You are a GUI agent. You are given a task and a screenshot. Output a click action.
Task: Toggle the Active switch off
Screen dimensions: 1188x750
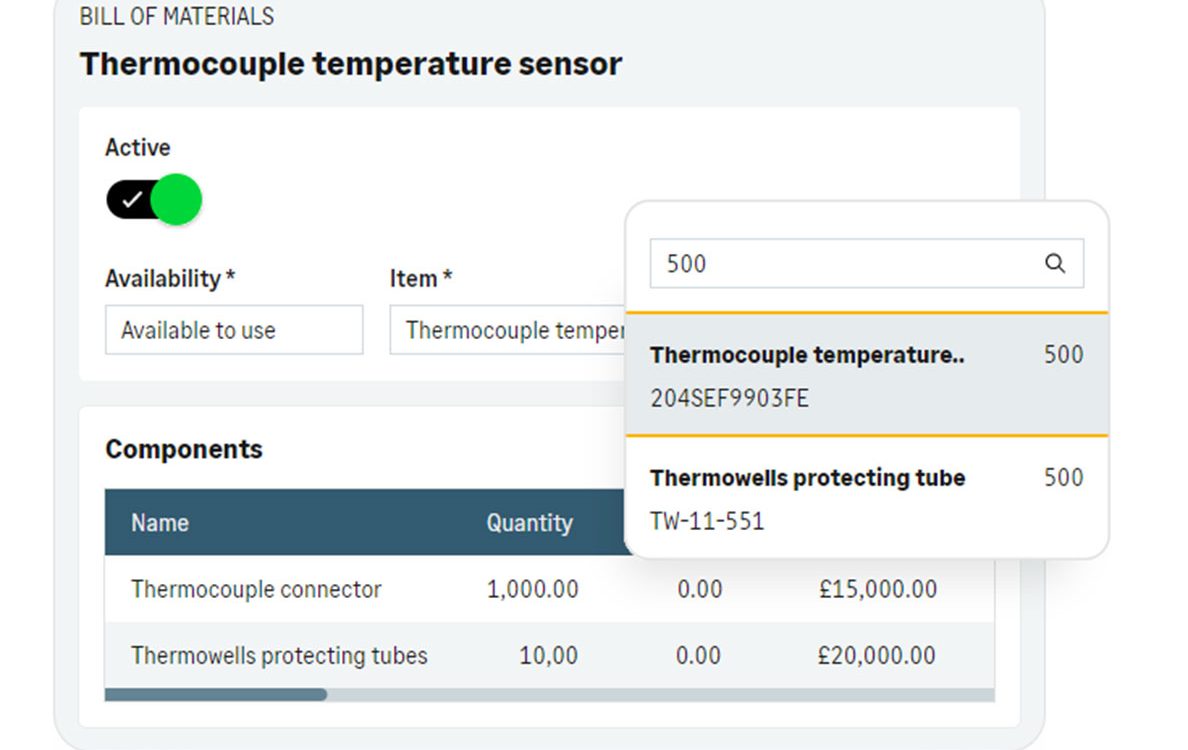coord(154,199)
